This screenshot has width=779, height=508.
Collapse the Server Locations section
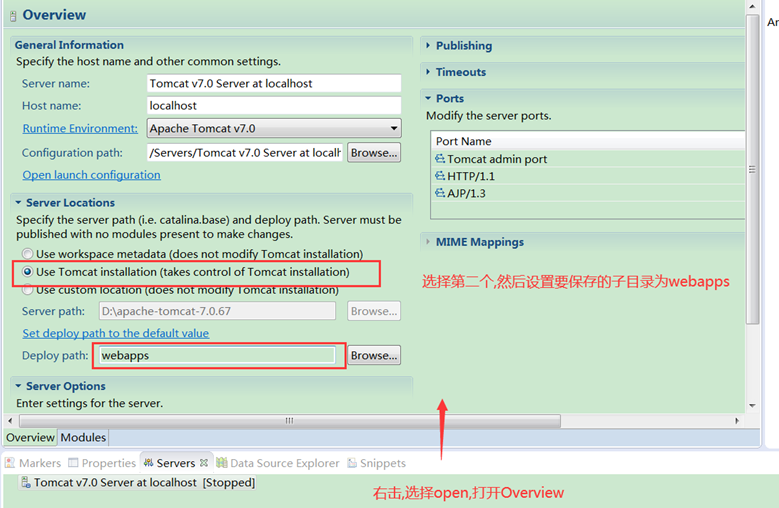(x=18, y=203)
